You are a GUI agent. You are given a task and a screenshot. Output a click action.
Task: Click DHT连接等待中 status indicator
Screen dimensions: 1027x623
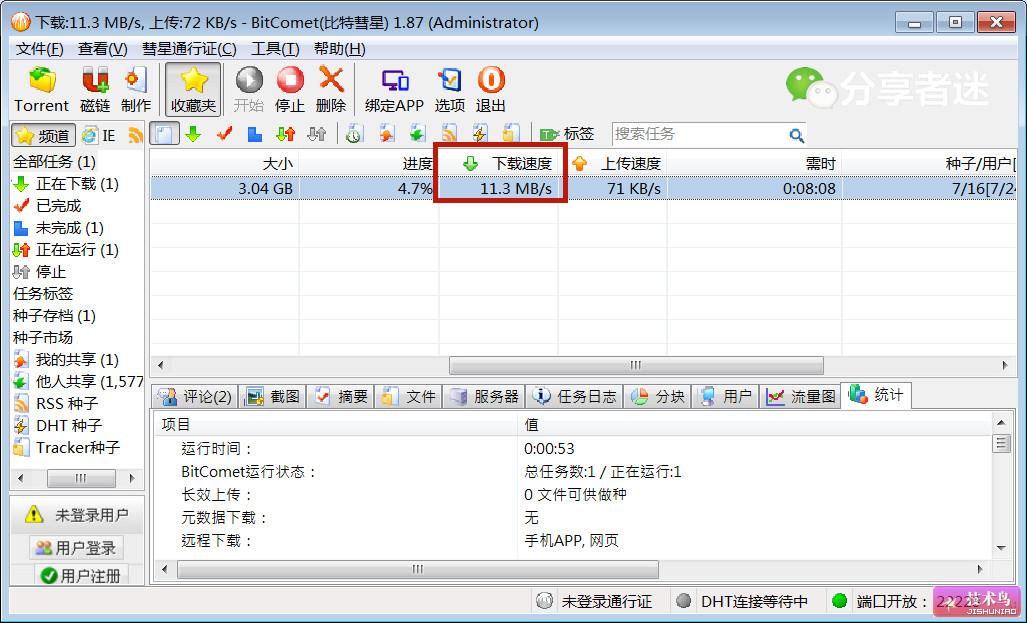click(742, 601)
